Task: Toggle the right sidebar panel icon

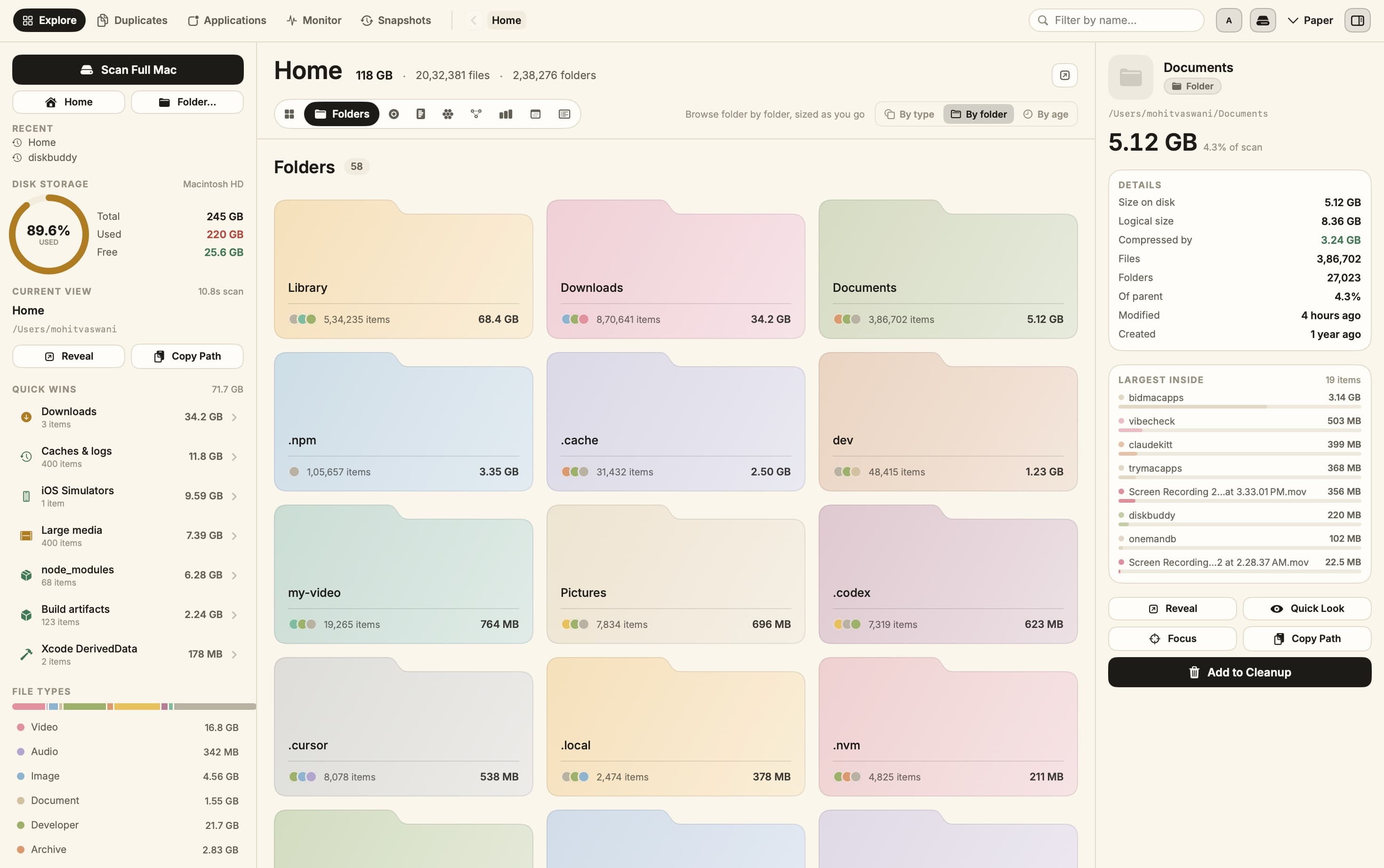Action: (x=1357, y=21)
